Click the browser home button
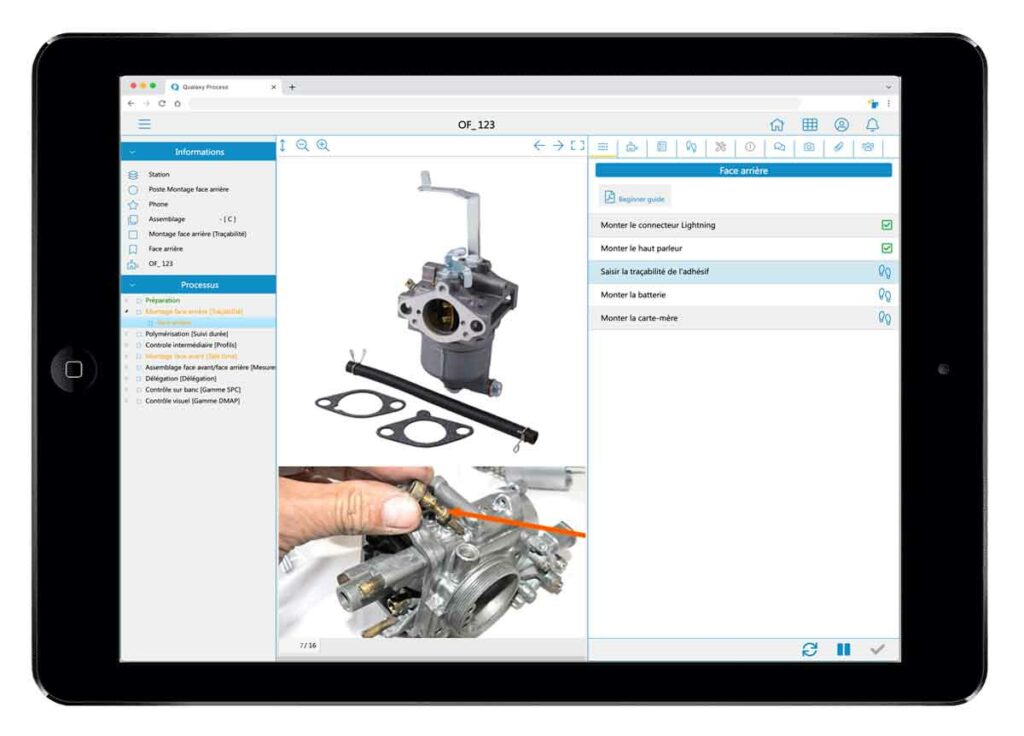 177,104
